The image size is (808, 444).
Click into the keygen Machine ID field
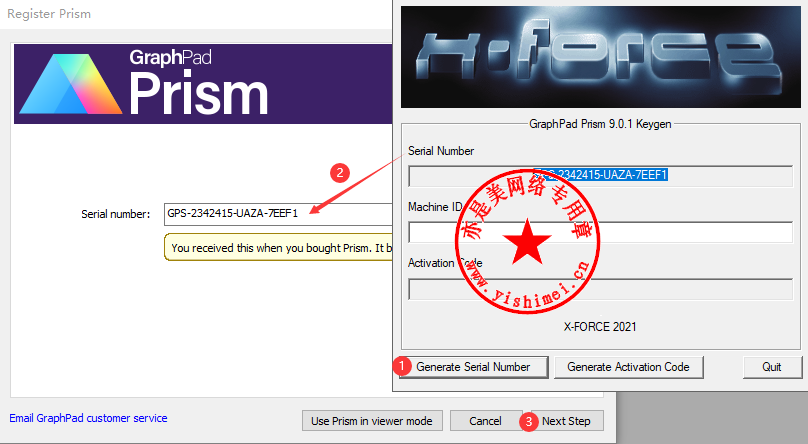600,232
